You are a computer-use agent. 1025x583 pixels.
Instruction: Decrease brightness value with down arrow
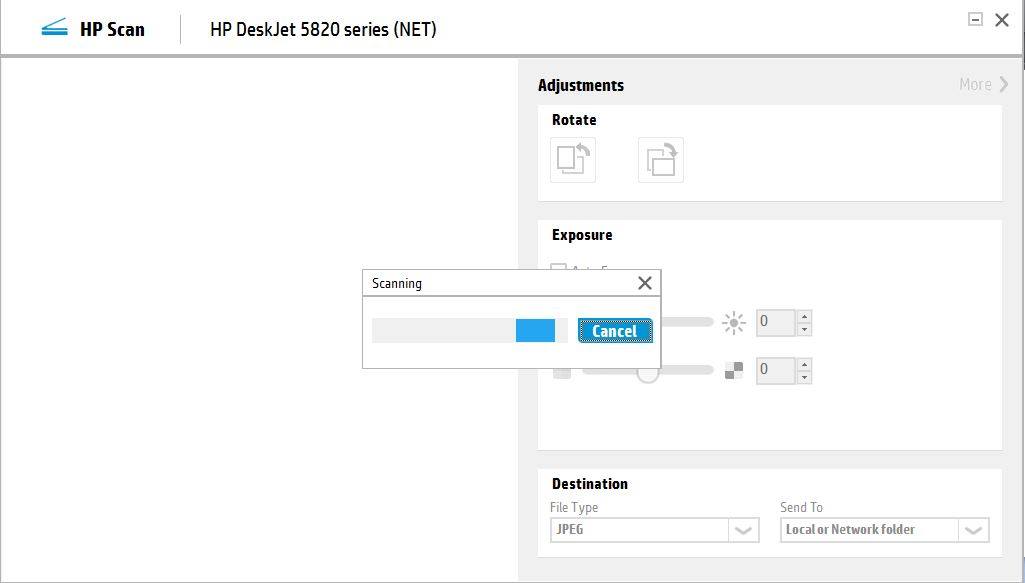(805, 329)
